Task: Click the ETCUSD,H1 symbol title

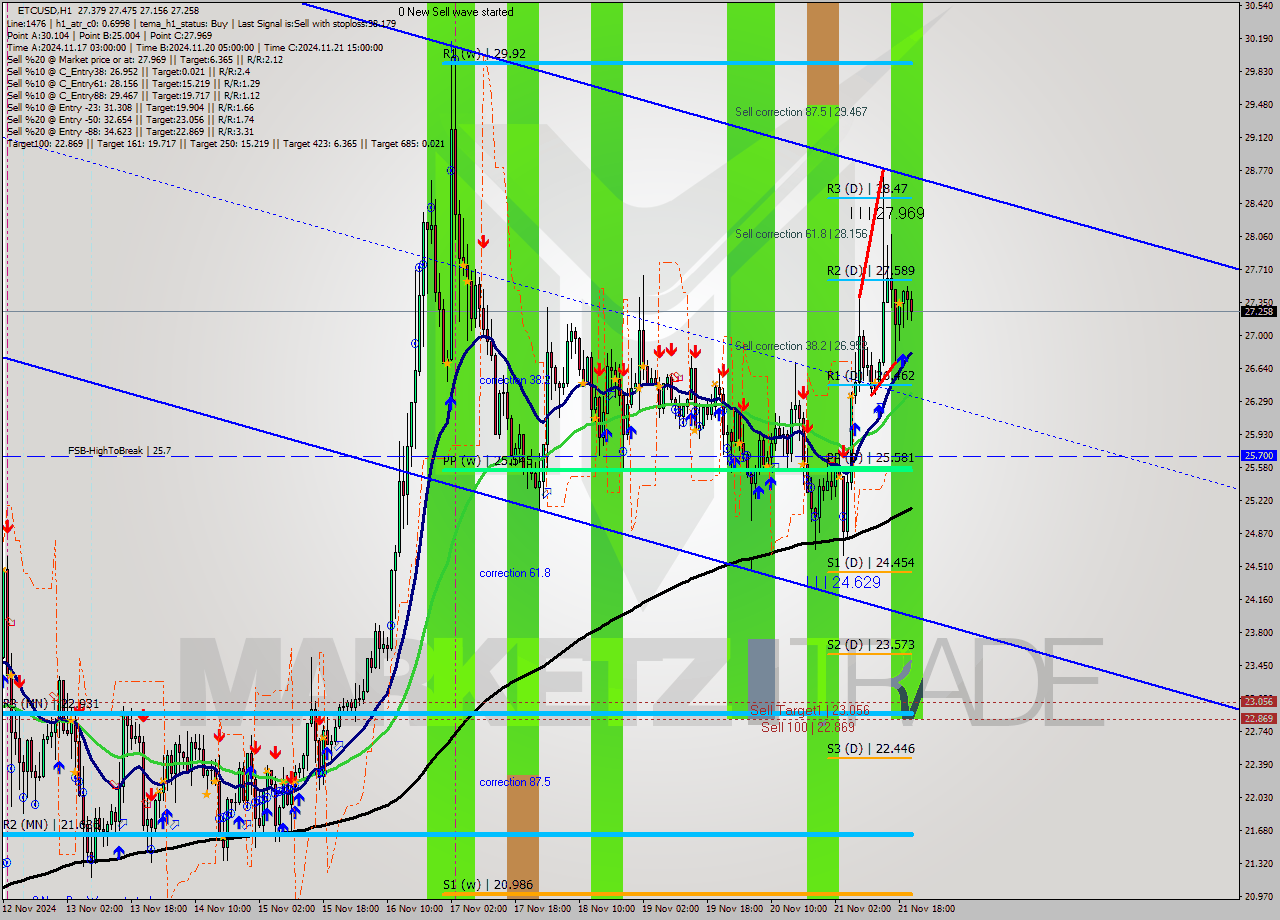Action: tap(44, 9)
